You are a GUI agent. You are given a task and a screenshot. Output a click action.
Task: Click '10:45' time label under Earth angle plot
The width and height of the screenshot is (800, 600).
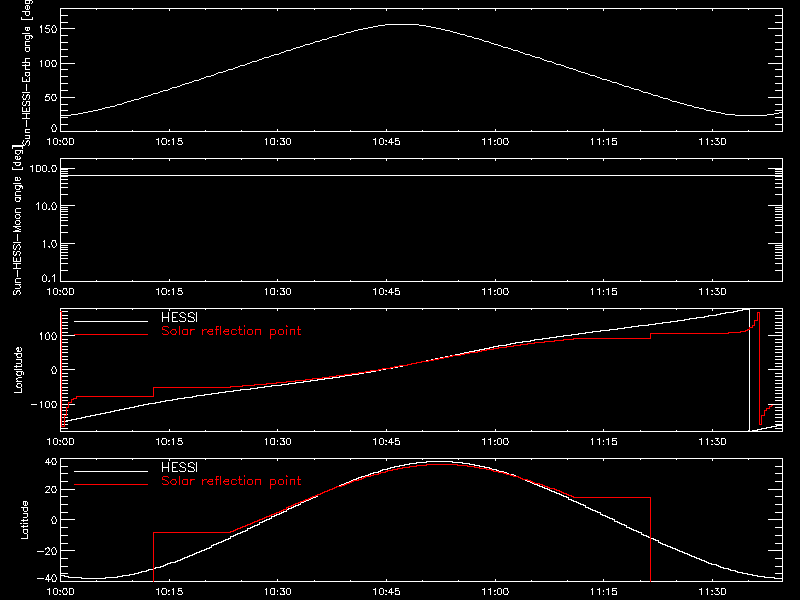point(386,142)
